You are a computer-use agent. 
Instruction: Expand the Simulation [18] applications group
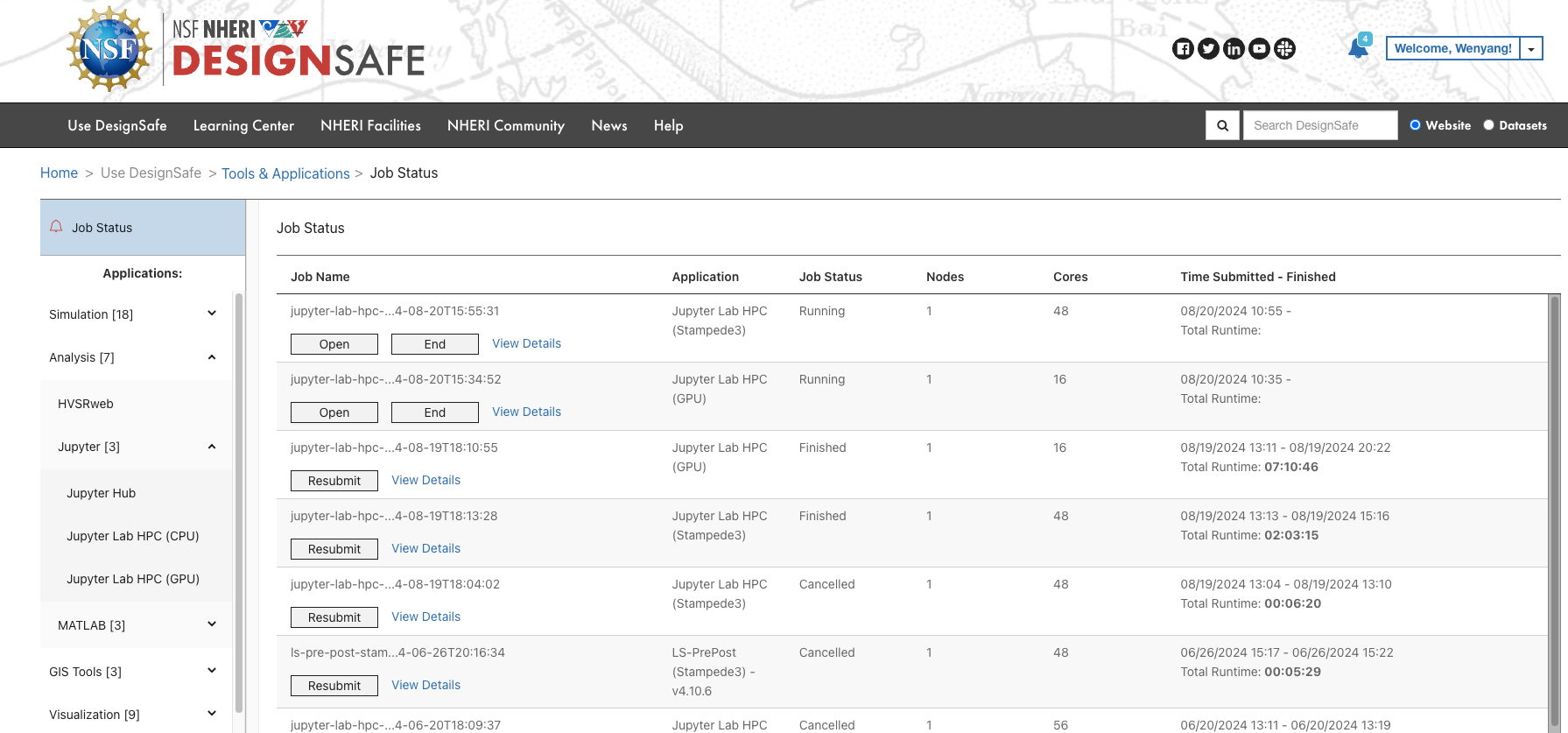tap(212, 314)
